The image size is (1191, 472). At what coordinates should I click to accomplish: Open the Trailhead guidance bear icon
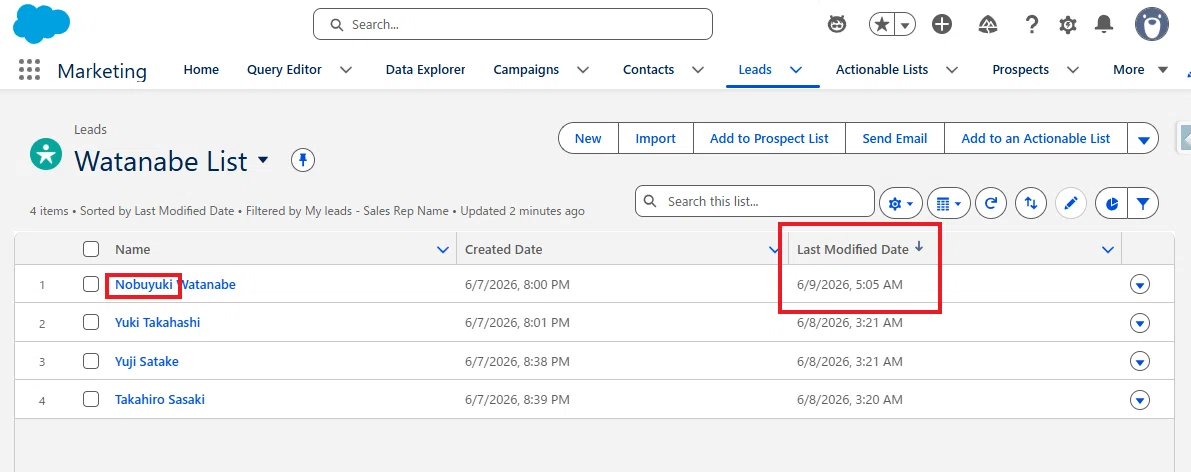[837, 24]
